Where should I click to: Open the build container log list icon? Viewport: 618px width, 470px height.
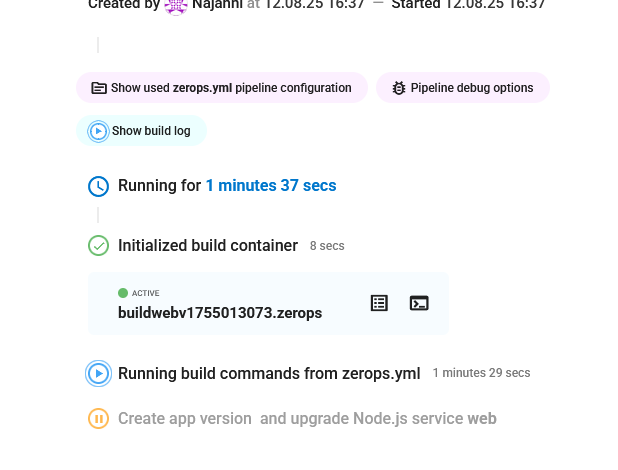[379, 303]
